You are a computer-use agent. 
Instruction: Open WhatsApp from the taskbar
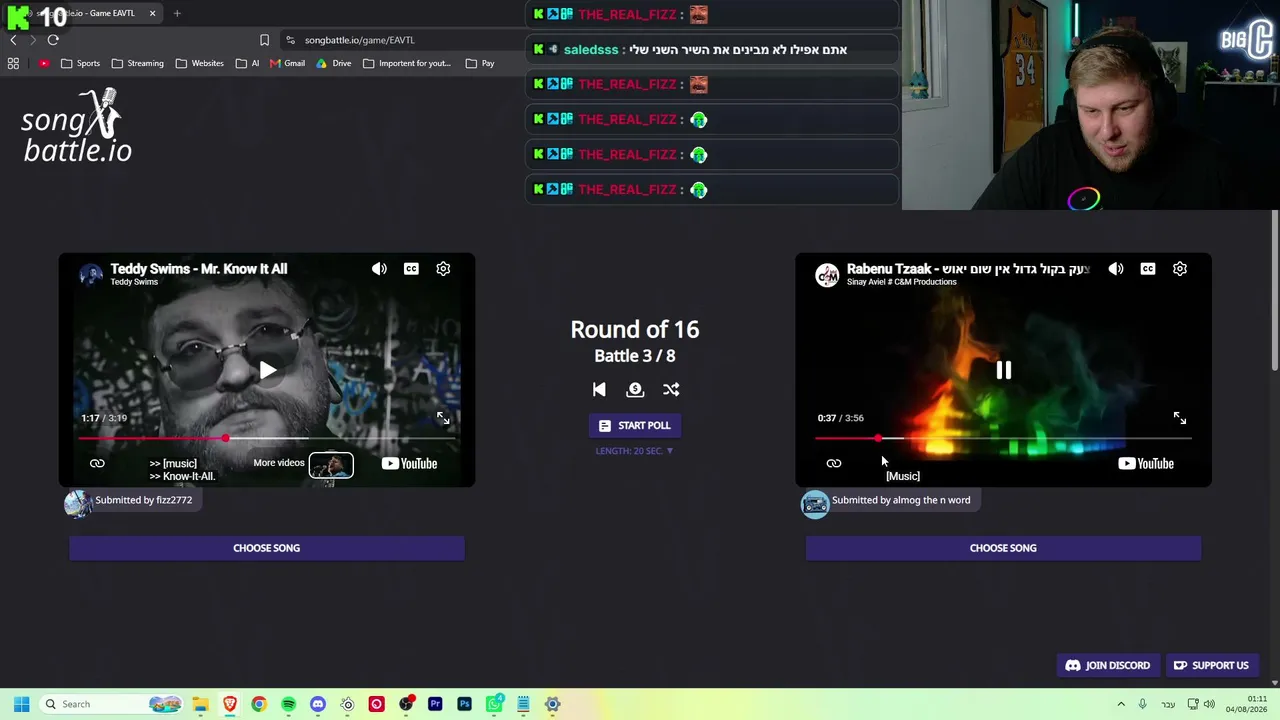click(x=494, y=704)
